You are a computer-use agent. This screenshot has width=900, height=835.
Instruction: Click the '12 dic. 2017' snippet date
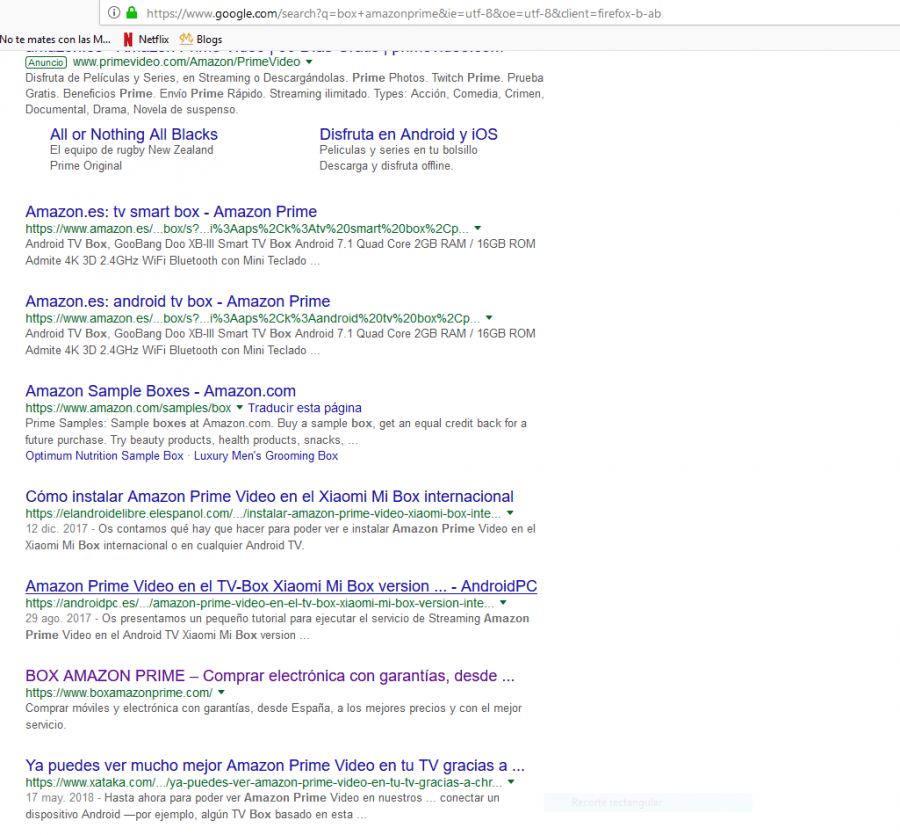(x=56, y=529)
